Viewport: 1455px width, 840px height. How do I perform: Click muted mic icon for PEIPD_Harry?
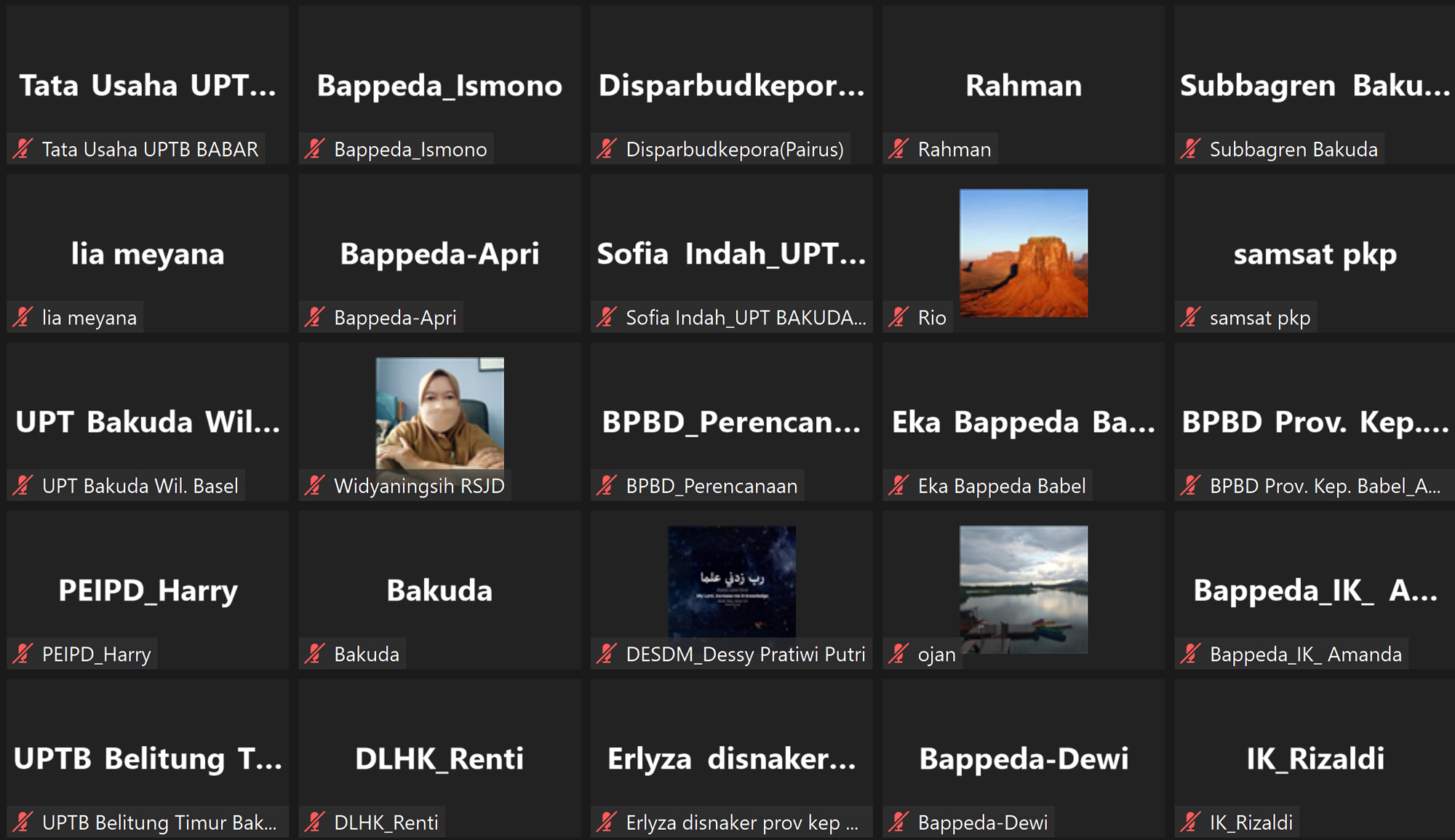pyautogui.click(x=23, y=654)
